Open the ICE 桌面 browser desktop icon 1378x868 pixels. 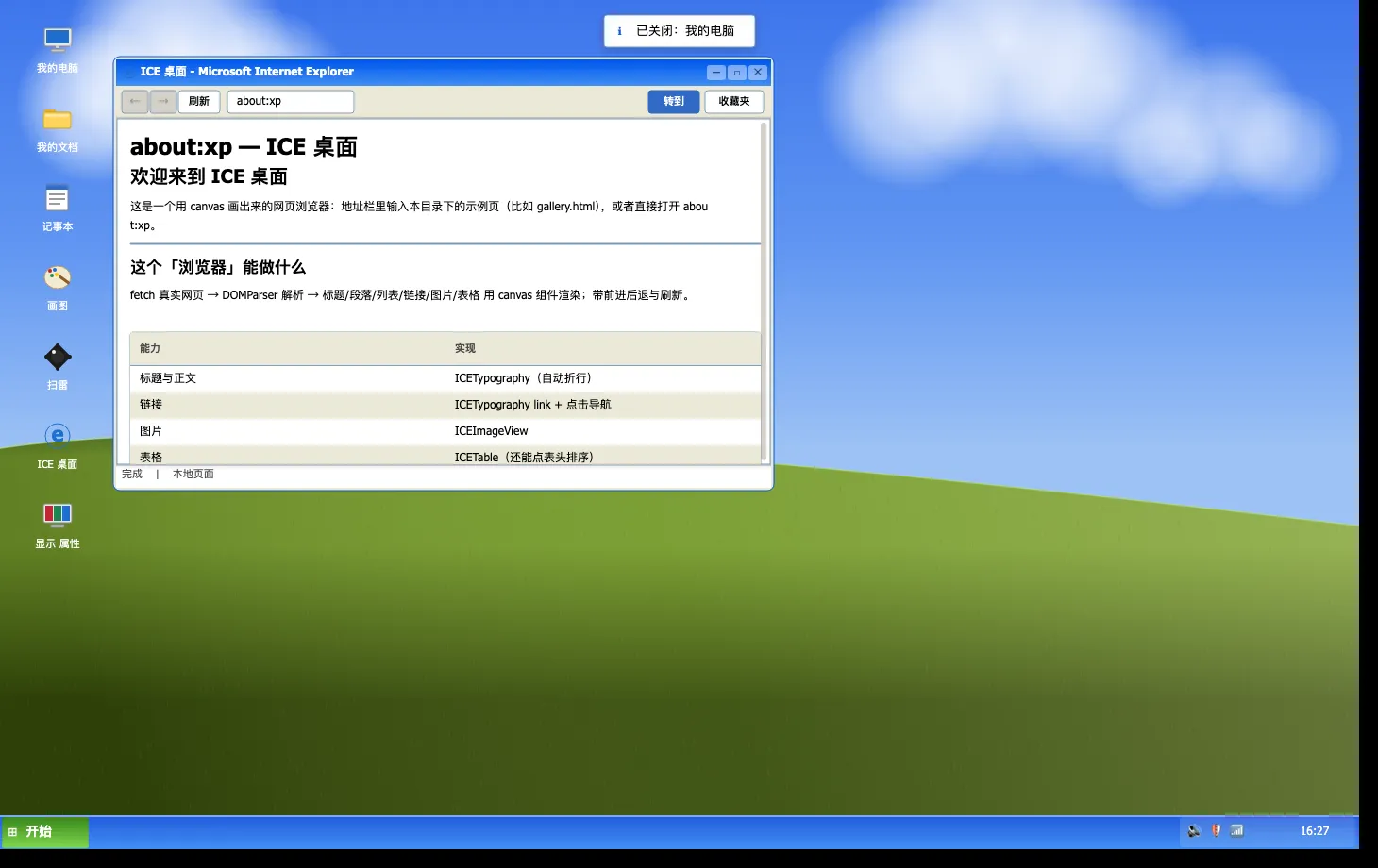point(58,445)
